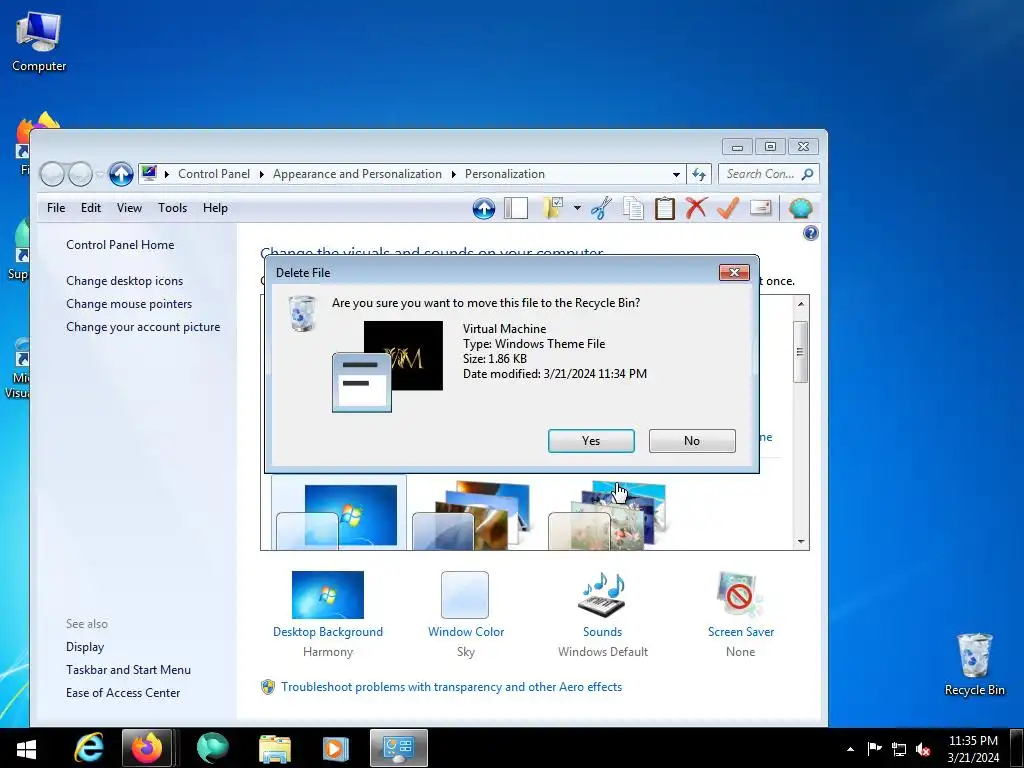Open Desktop Background Harmony settings

328,614
